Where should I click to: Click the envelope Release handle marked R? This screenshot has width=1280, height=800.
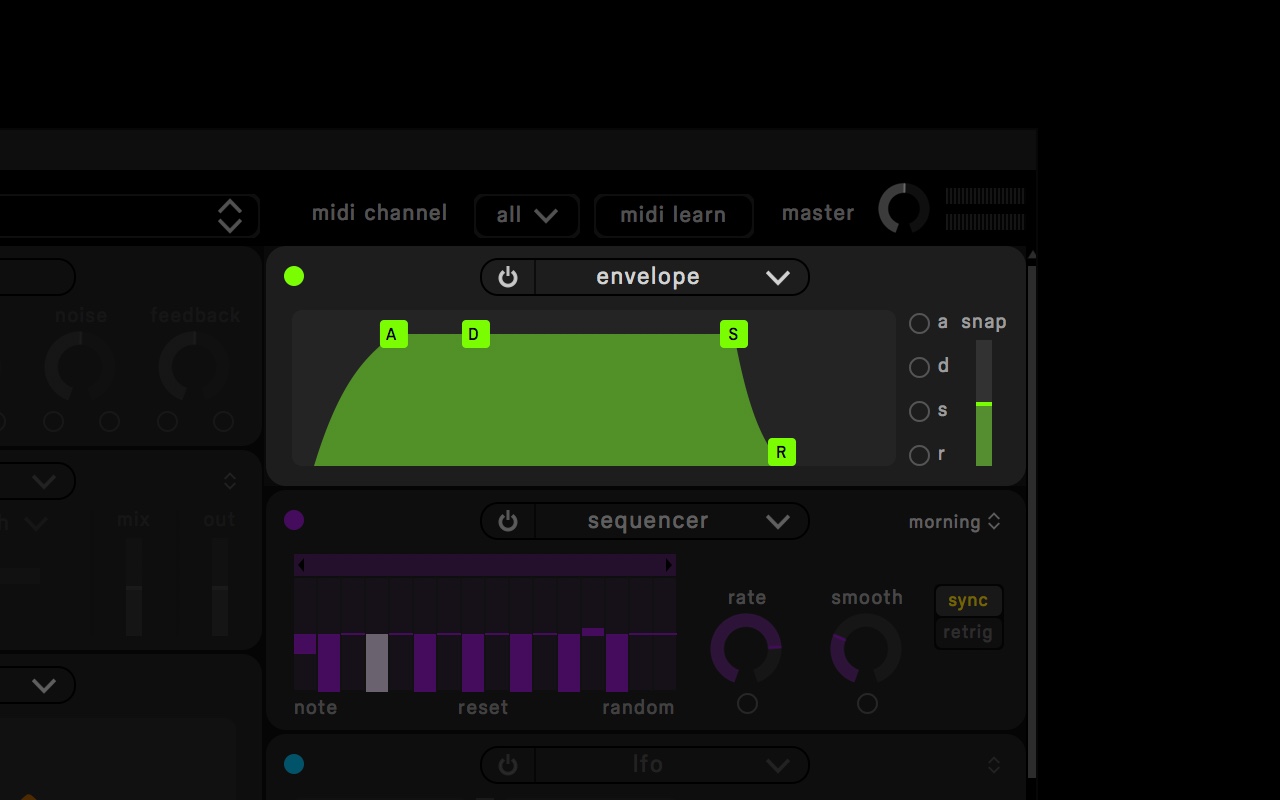[782, 452]
